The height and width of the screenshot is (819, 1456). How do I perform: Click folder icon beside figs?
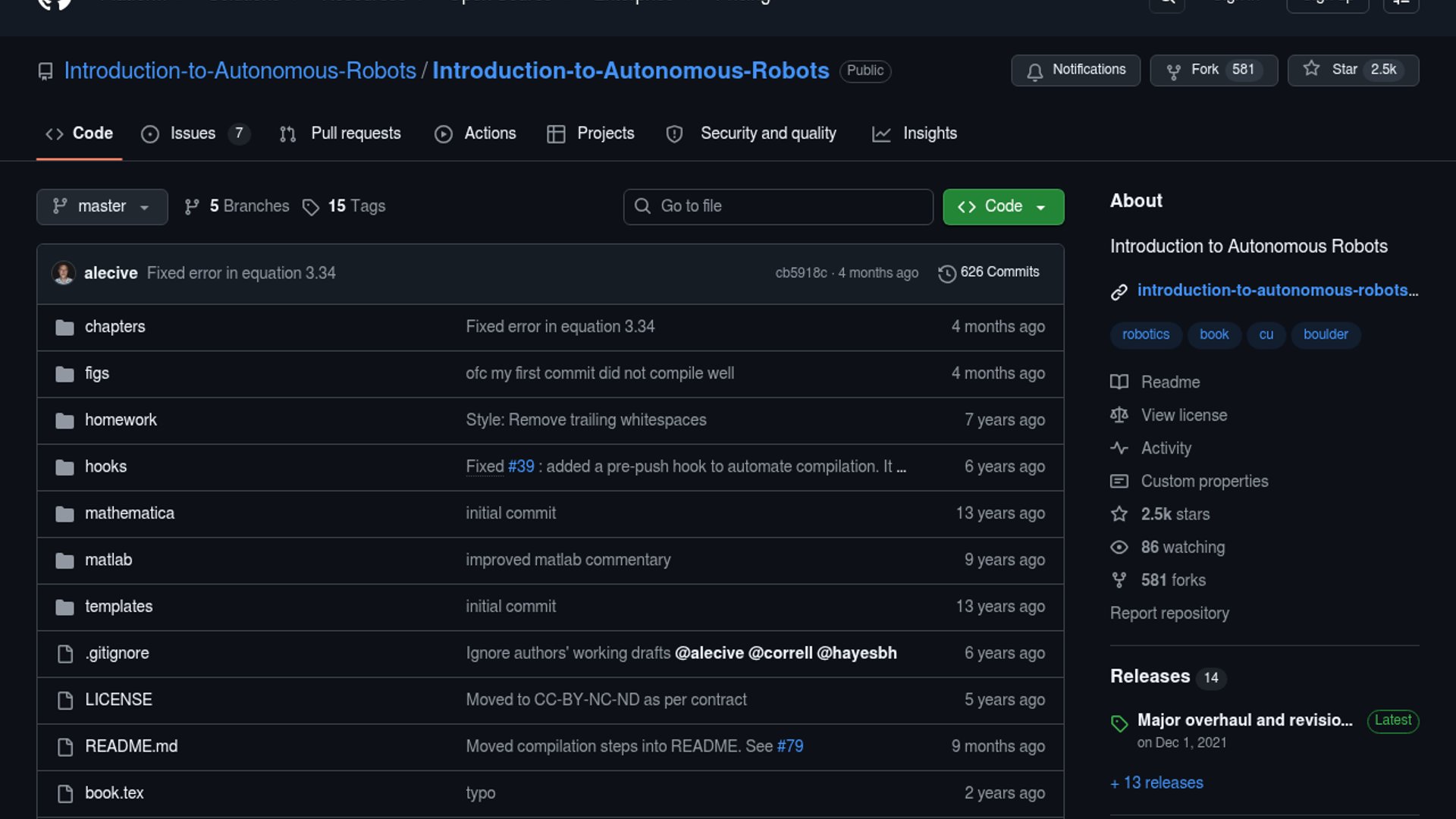coord(65,374)
